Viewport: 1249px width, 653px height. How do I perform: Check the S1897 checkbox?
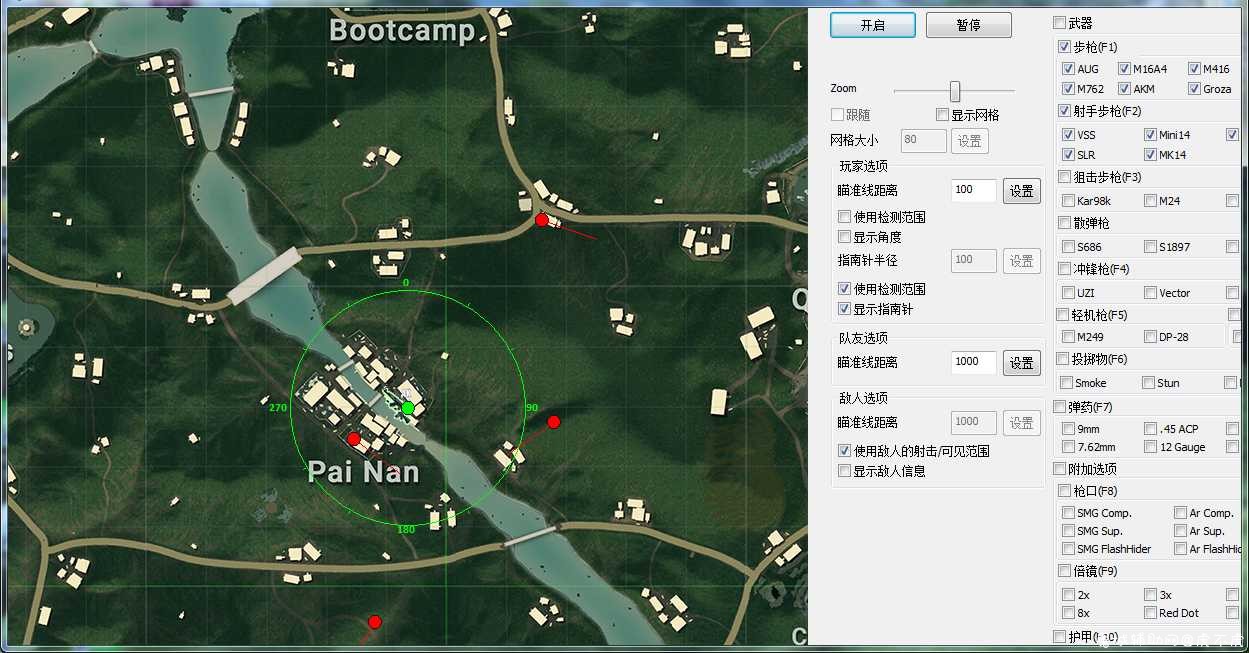(x=1150, y=247)
